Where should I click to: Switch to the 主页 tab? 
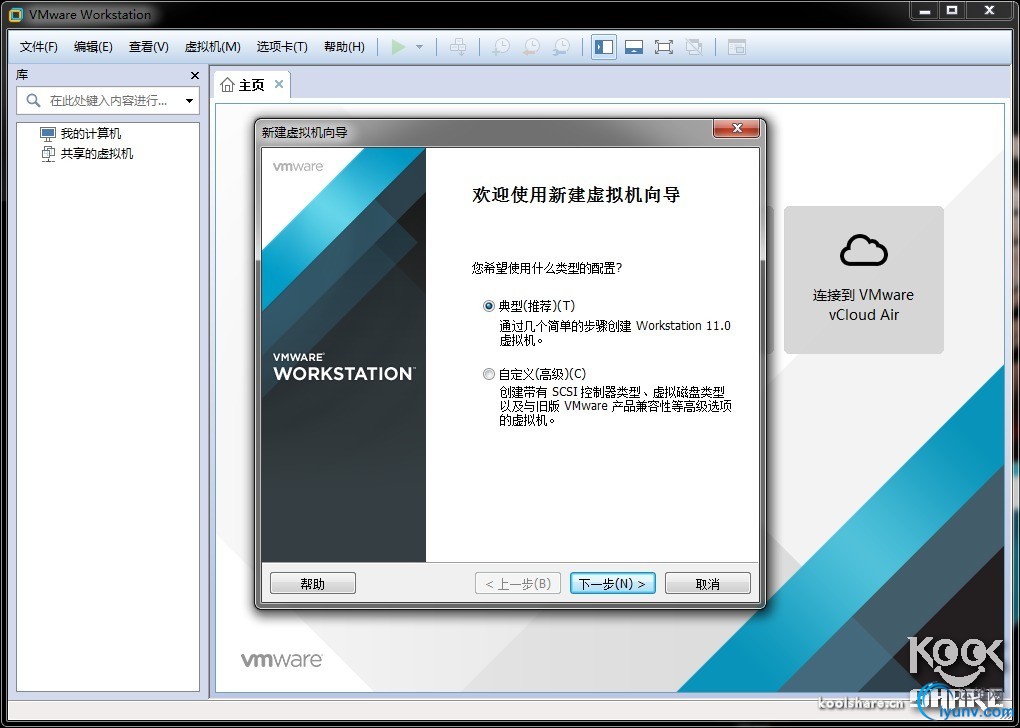(x=251, y=85)
